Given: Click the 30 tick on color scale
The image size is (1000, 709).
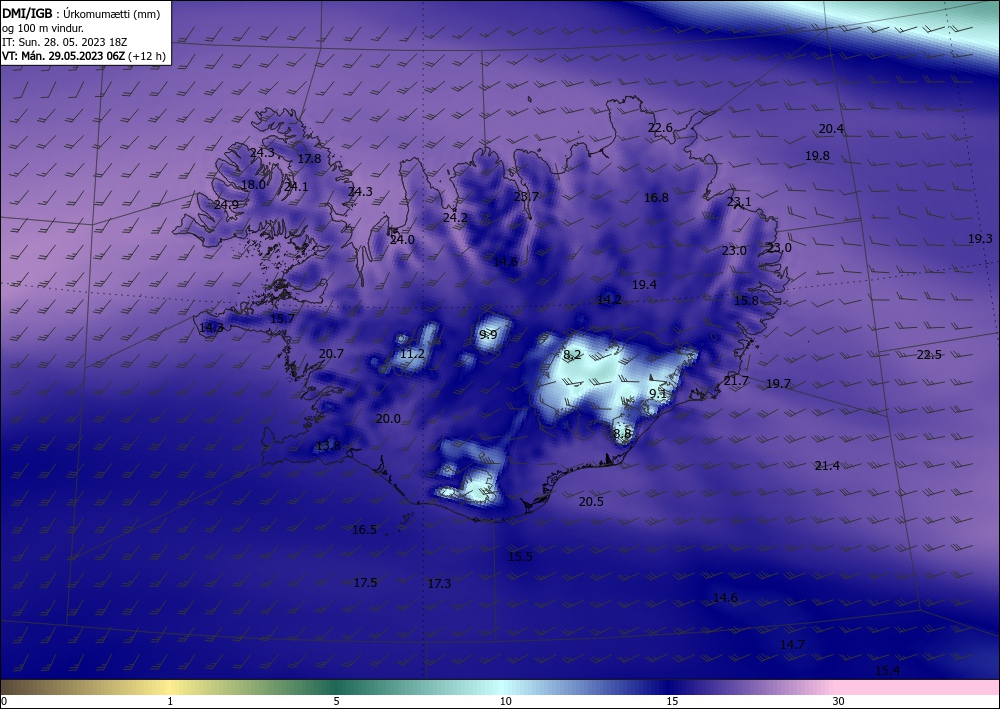Looking at the screenshot, I should coord(838,702).
